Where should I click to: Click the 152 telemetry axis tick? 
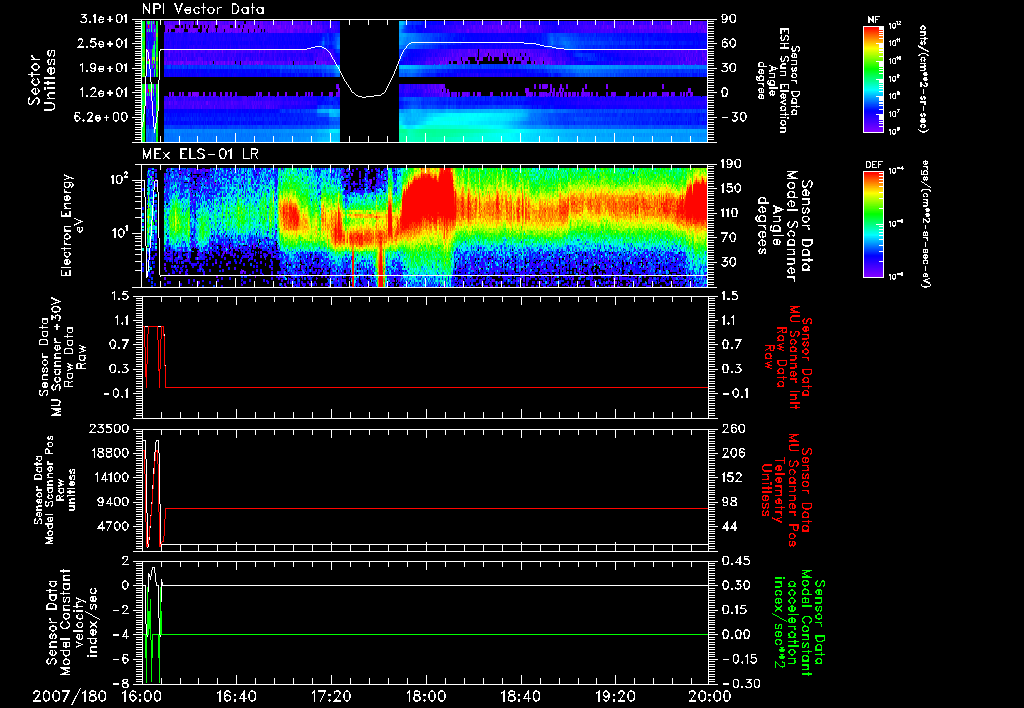point(732,477)
